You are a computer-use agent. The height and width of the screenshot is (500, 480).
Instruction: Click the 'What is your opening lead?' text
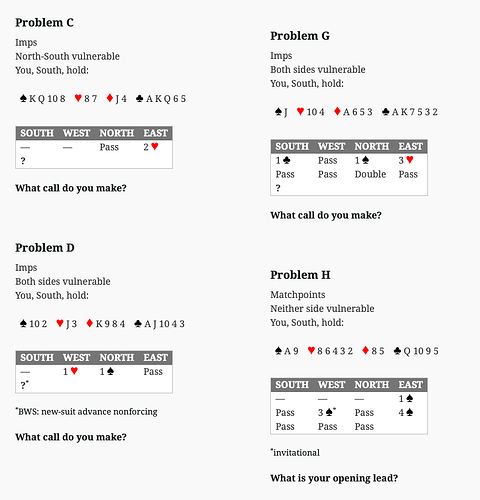334,478
